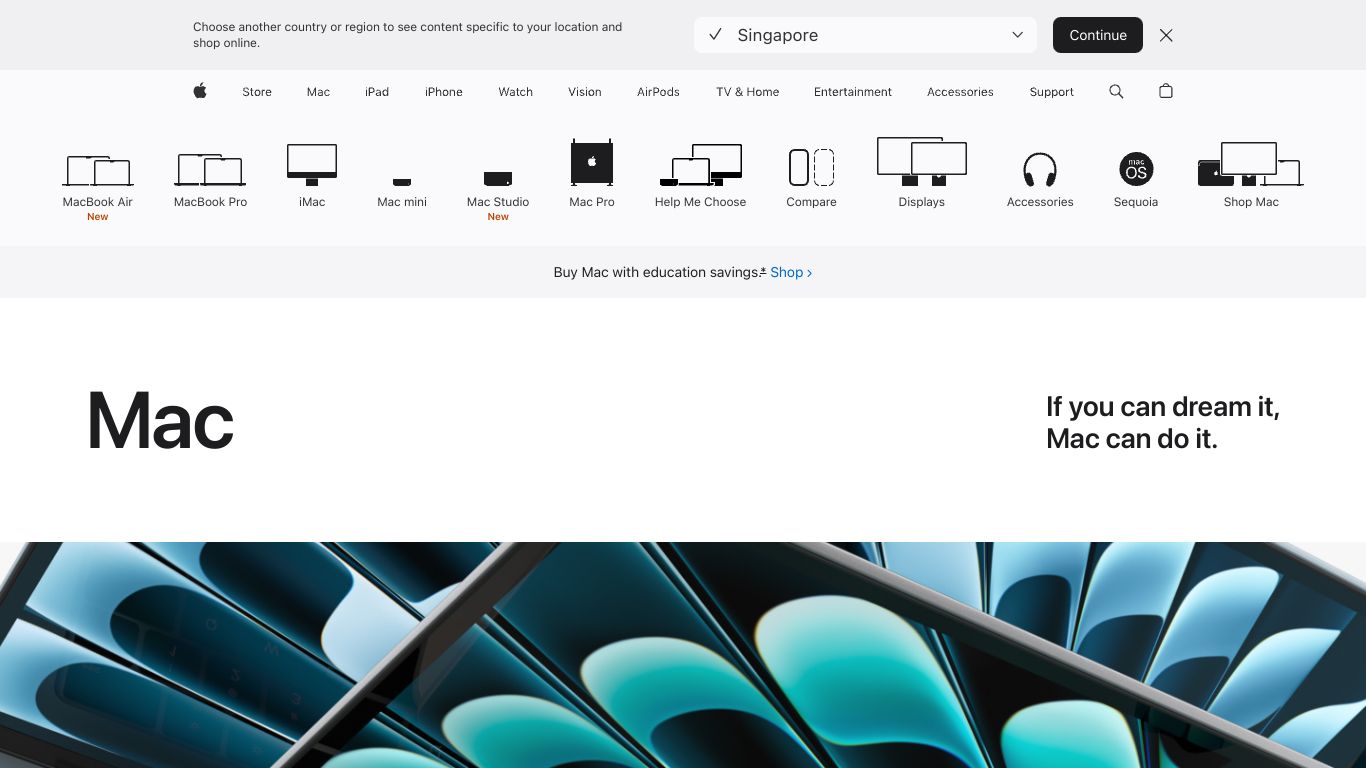Viewport: 1366px width, 768px height.
Task: Expand the Singapore region dropdown
Action: pos(865,35)
